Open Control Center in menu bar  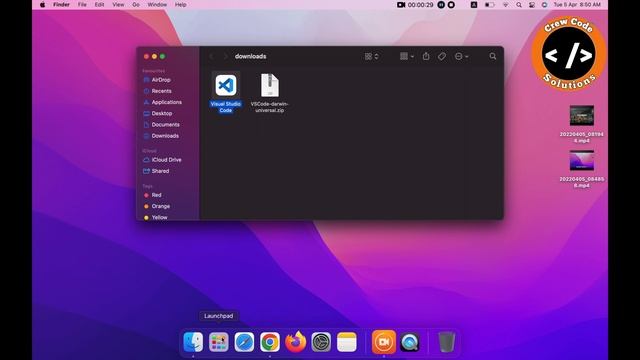(532, 4)
